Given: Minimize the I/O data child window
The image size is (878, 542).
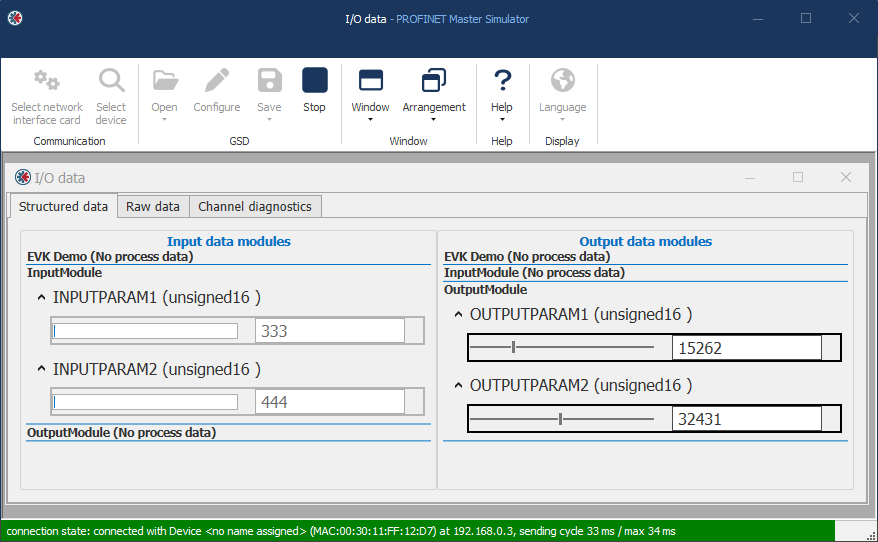Looking at the screenshot, I should pos(750,177).
